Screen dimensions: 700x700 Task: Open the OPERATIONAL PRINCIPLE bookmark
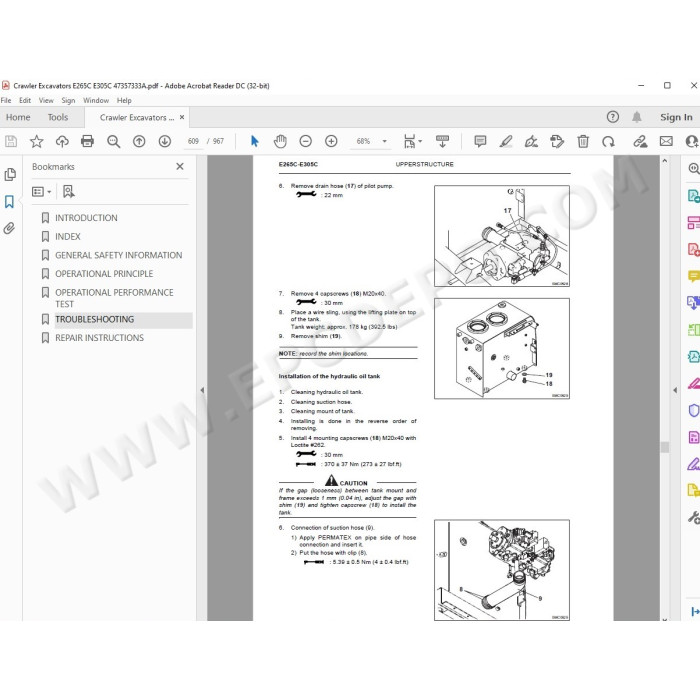(104, 274)
